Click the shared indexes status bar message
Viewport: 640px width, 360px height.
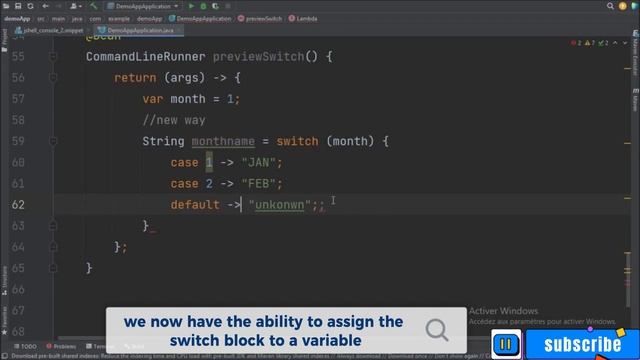click(x=245, y=356)
